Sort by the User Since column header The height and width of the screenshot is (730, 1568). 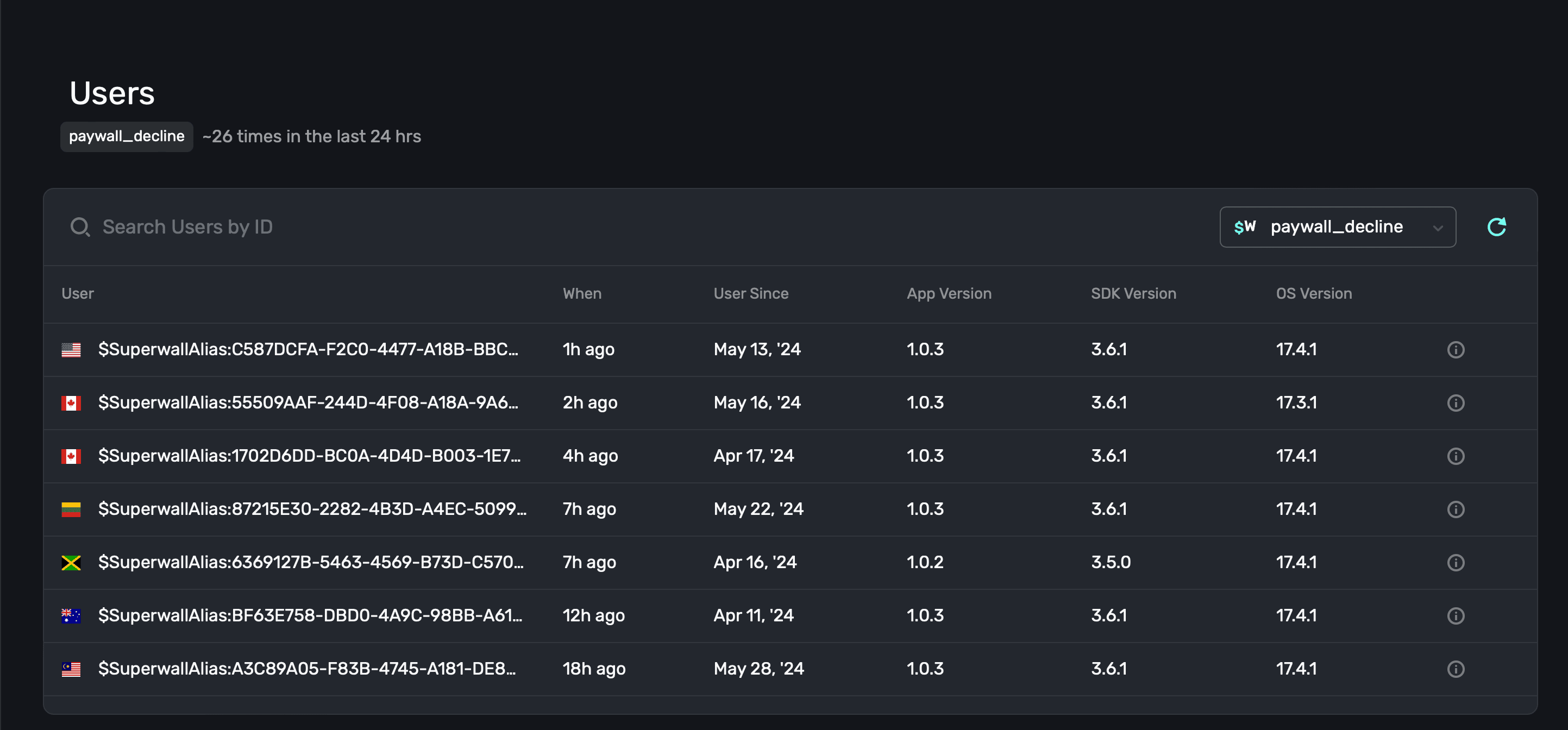click(750, 294)
